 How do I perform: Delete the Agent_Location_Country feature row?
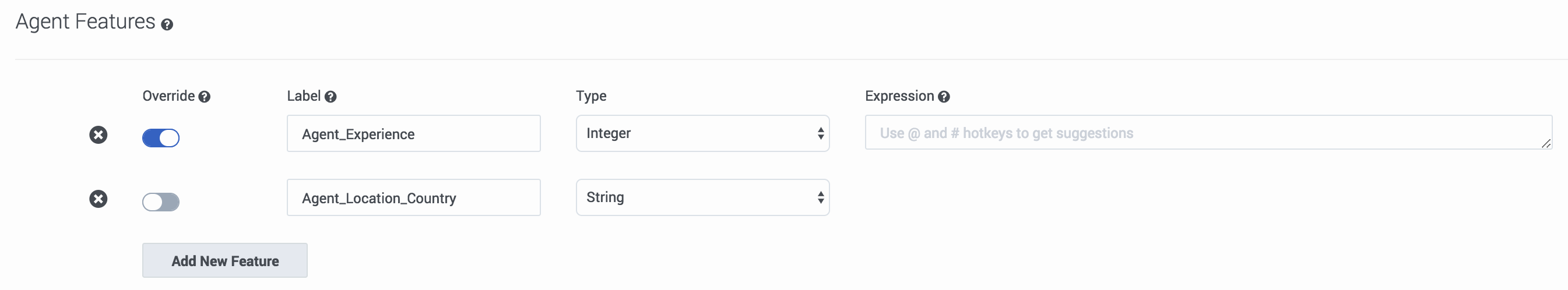(99, 199)
